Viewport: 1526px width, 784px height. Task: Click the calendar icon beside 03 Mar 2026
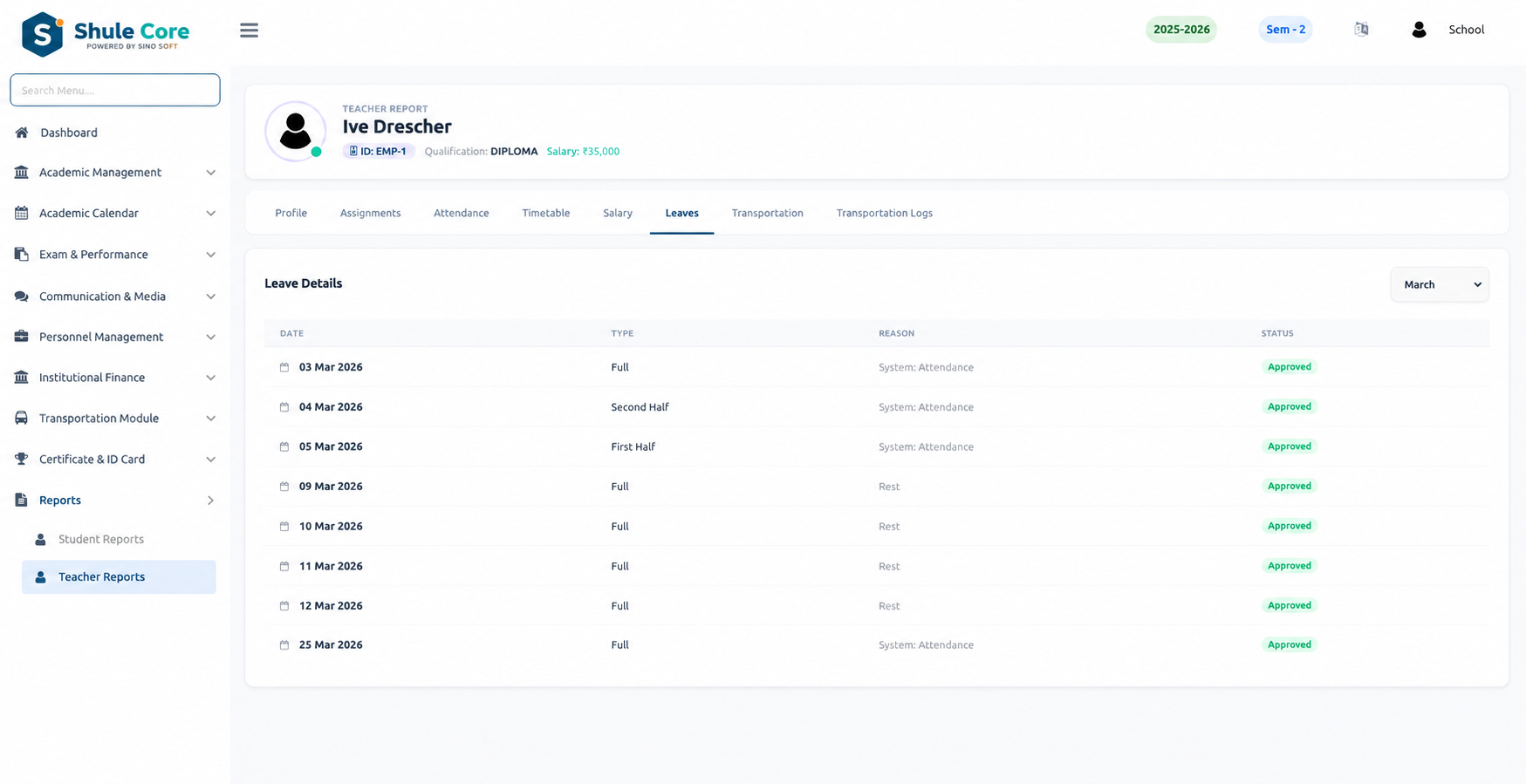(284, 367)
